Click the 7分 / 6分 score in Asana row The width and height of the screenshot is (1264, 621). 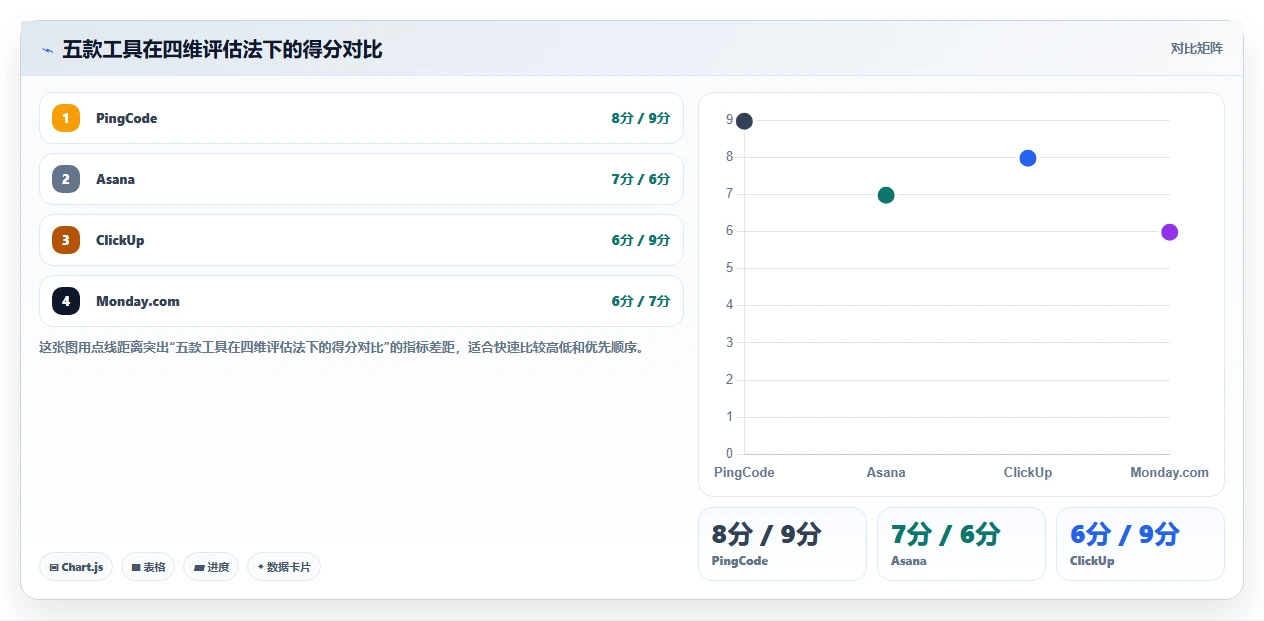pos(640,179)
